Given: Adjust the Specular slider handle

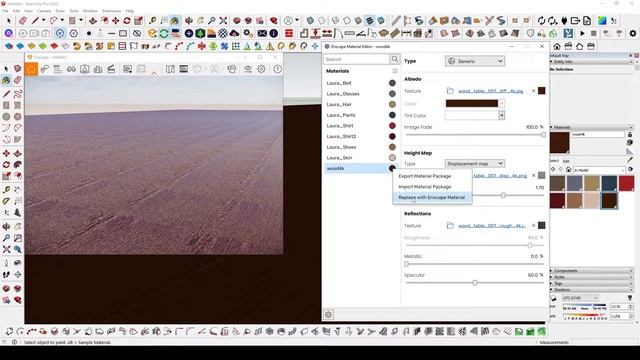Looking at the screenshot, I should coord(475,282).
